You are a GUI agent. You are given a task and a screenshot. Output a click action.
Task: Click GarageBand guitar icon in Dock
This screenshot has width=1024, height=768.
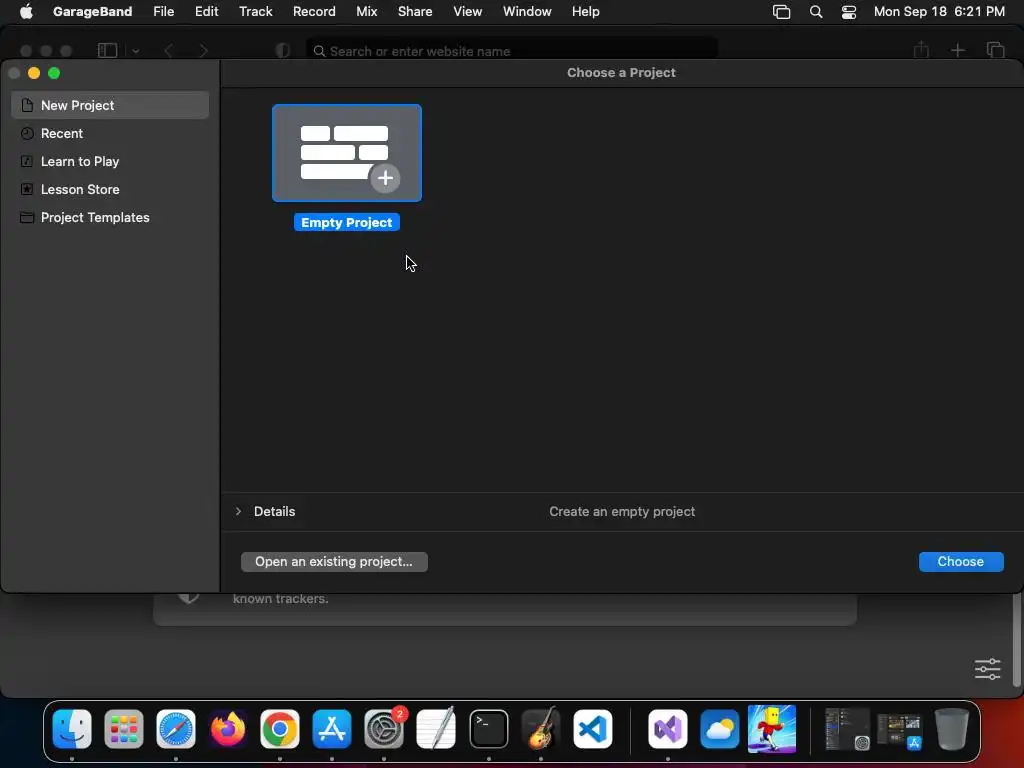[541, 729]
